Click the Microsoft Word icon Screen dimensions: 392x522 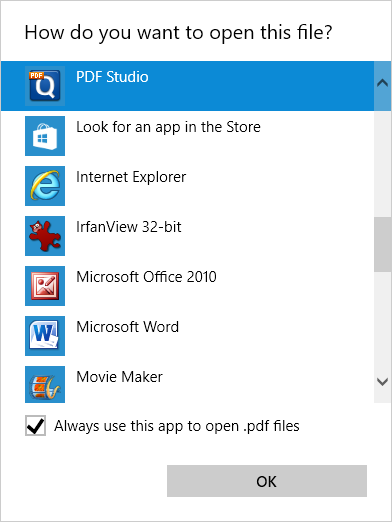tap(45, 336)
